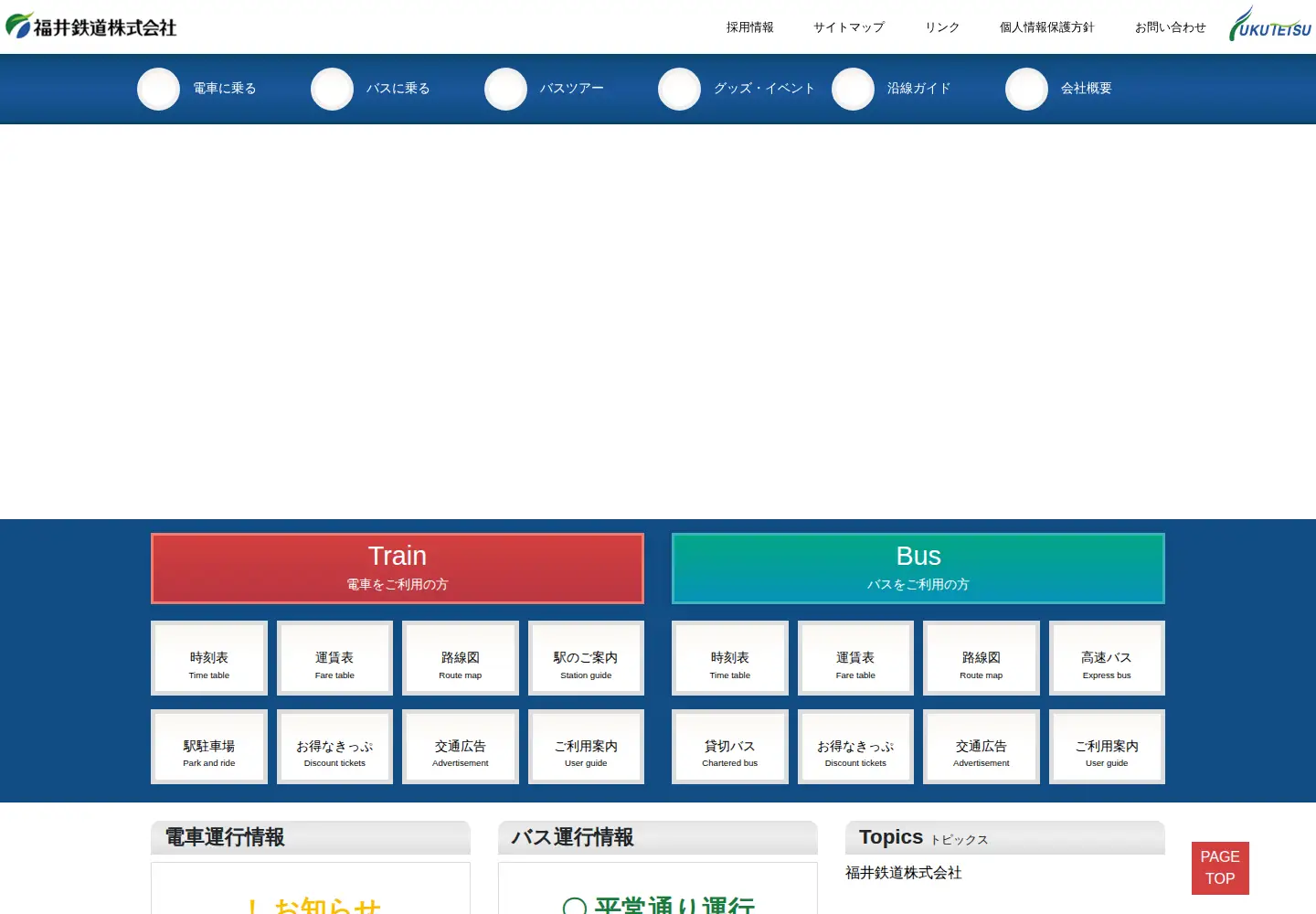
Task: Open 貸切バス Chartered bus tile
Action: pyautogui.click(x=730, y=747)
